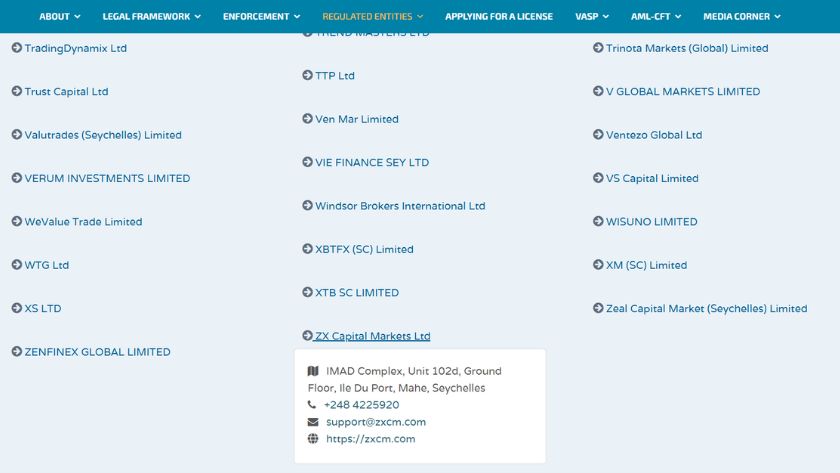
Task: Click the globe icon in ZX Capital popup
Action: point(313,439)
